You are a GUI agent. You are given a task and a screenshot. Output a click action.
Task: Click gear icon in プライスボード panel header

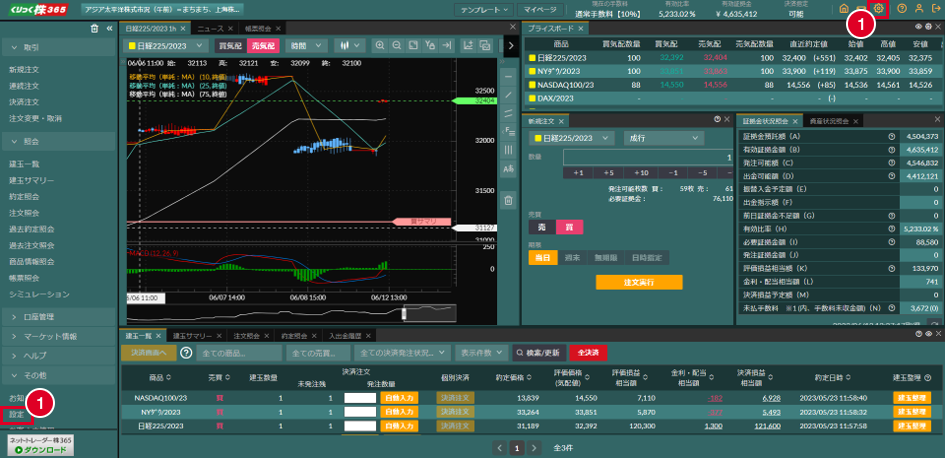point(928,27)
